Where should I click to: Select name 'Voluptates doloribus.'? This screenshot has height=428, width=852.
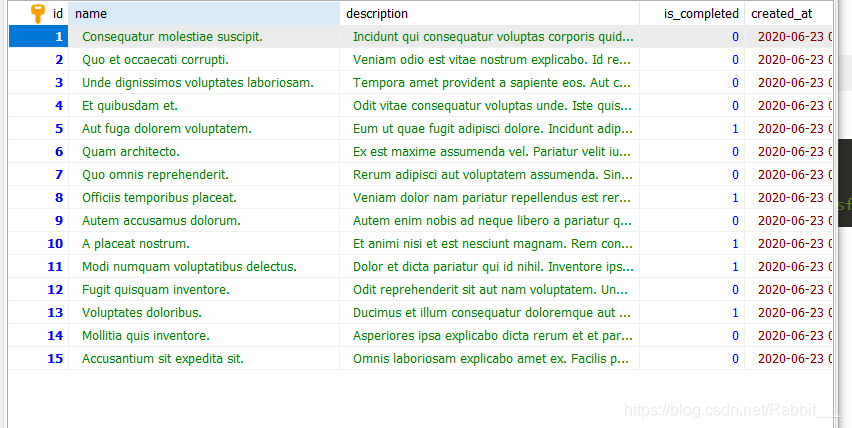point(142,312)
